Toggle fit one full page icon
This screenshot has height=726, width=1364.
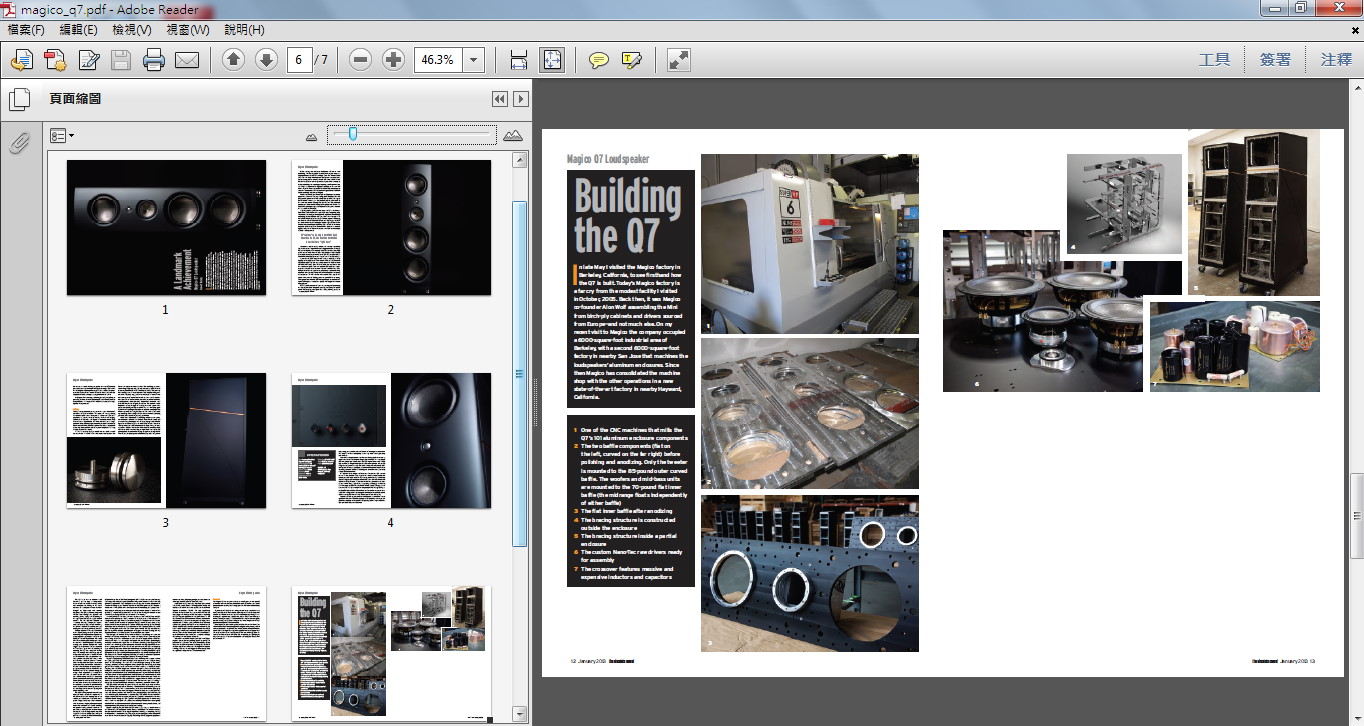pyautogui.click(x=552, y=60)
